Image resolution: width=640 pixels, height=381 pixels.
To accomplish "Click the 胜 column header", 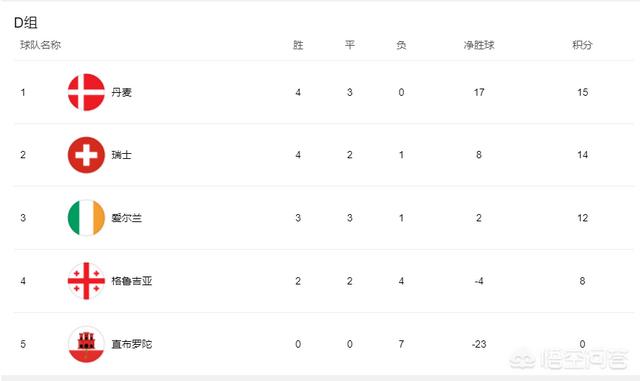I will tap(298, 45).
